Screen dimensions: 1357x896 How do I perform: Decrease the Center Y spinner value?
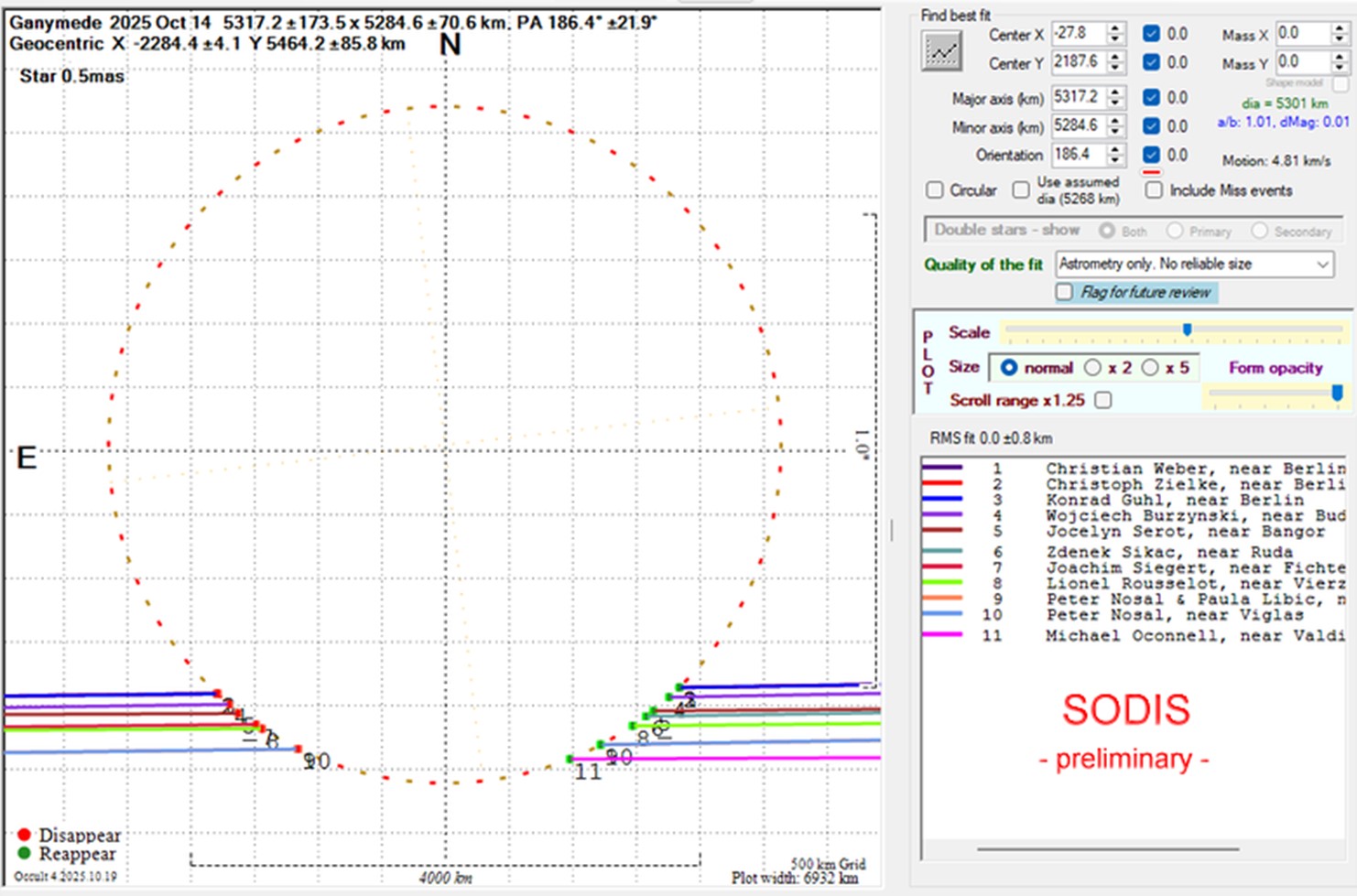pos(1114,68)
